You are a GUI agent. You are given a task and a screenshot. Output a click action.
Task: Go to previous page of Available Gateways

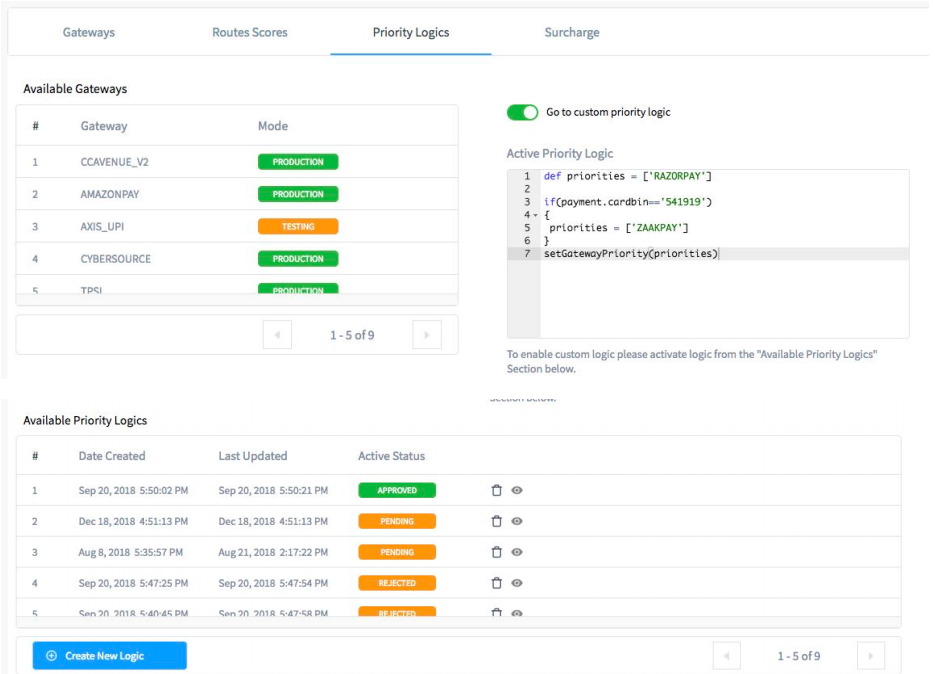click(277, 335)
